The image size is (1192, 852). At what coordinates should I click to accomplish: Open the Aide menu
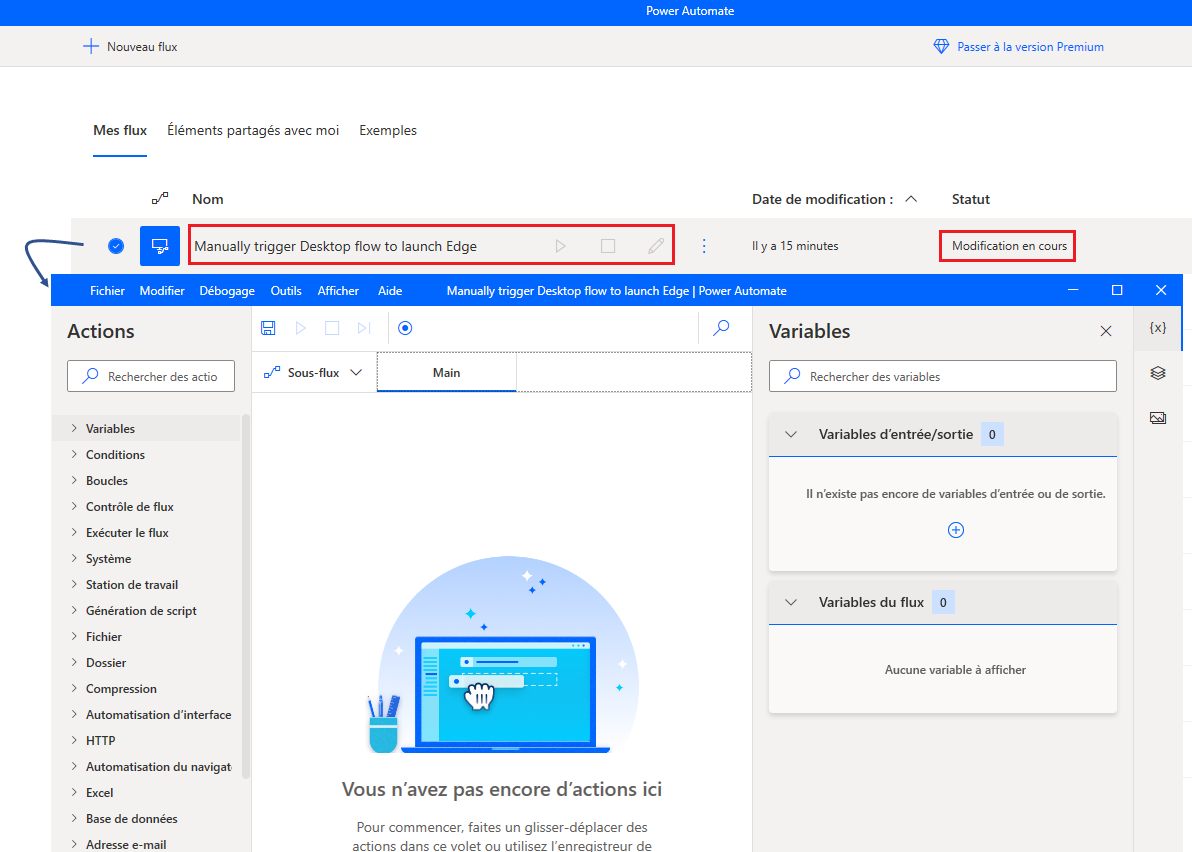click(x=390, y=290)
